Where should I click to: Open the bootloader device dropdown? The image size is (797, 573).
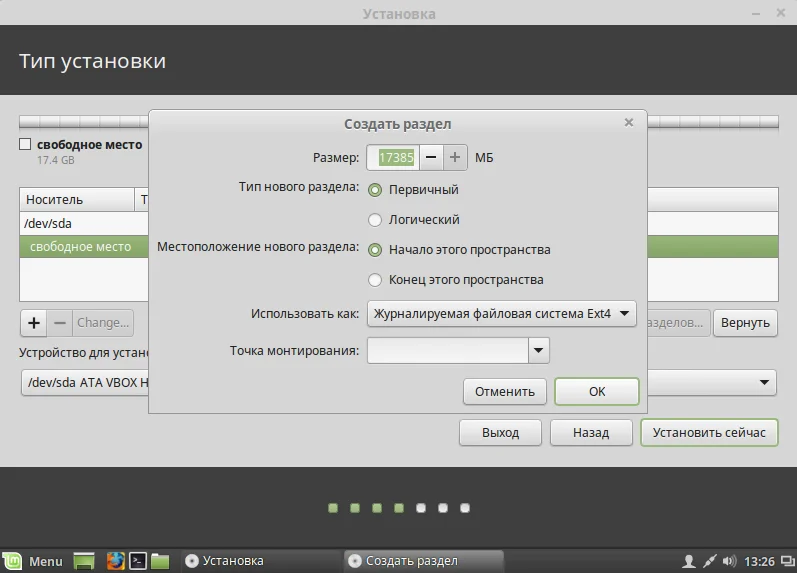click(764, 382)
